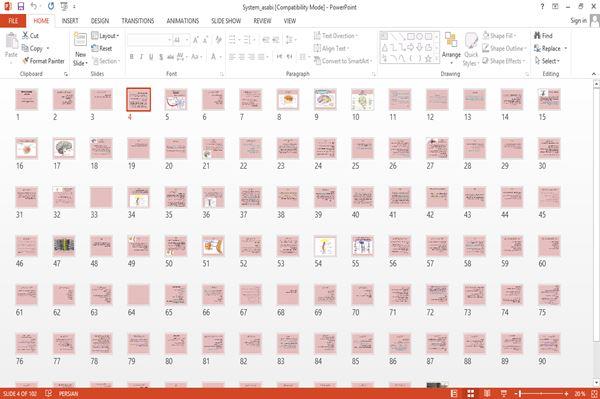
Task: Open the Arrange options
Action: (451, 49)
